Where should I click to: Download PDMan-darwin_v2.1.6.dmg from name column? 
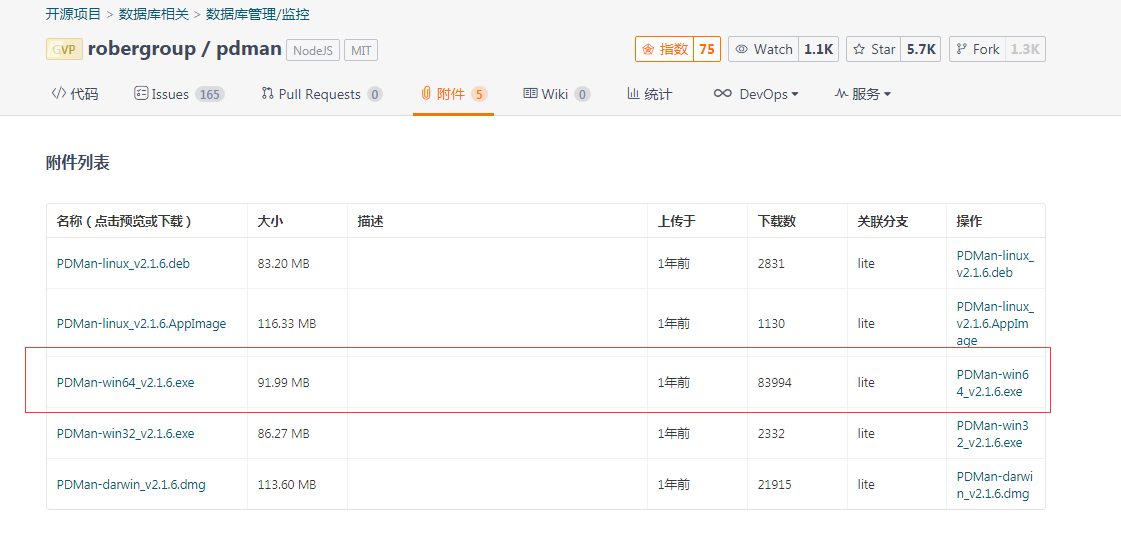point(131,485)
